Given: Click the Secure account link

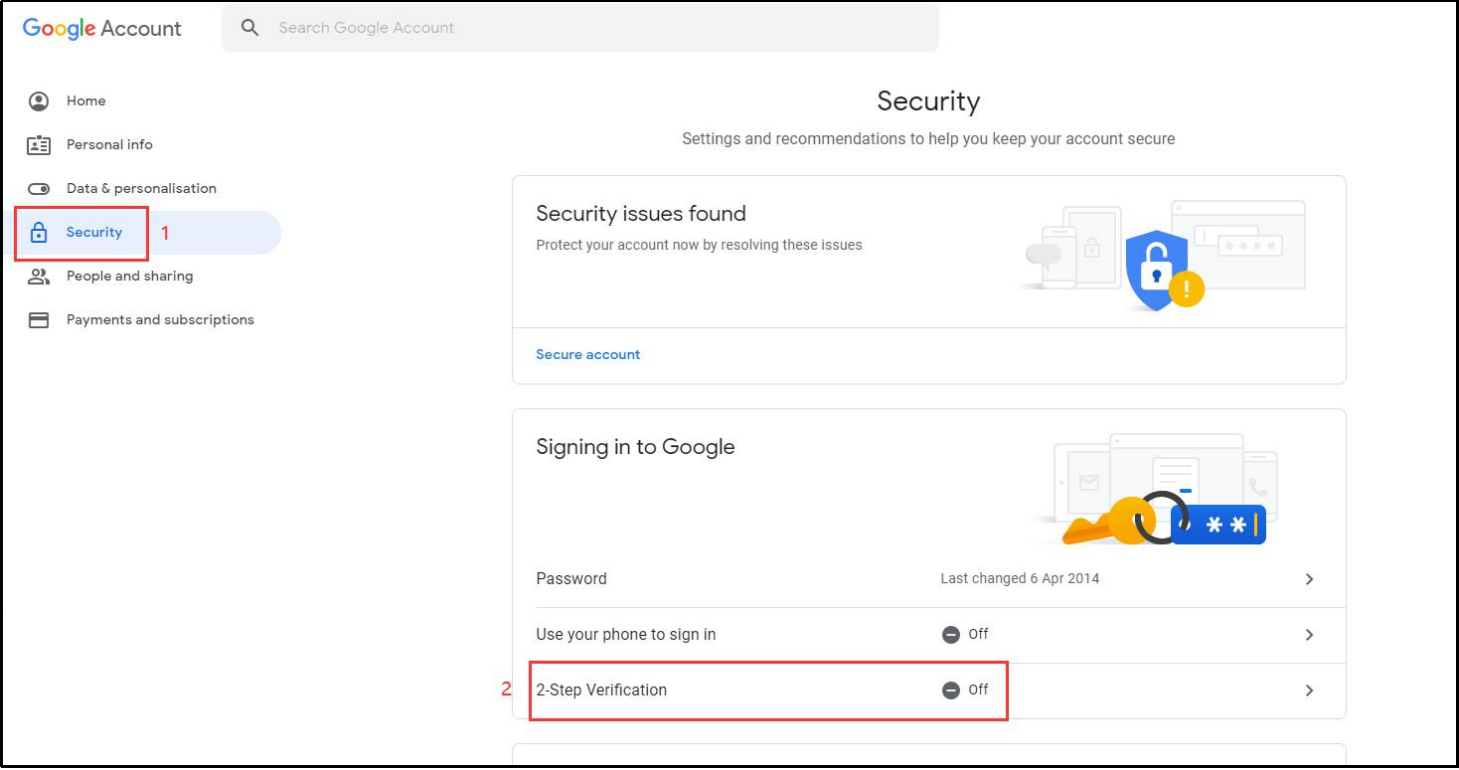Looking at the screenshot, I should coord(588,354).
